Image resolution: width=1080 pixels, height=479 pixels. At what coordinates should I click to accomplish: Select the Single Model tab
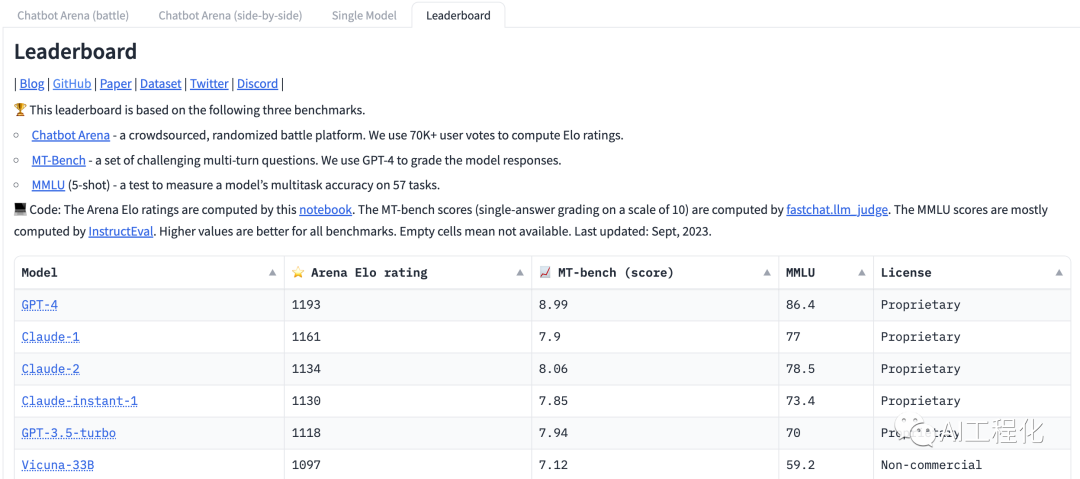364,15
